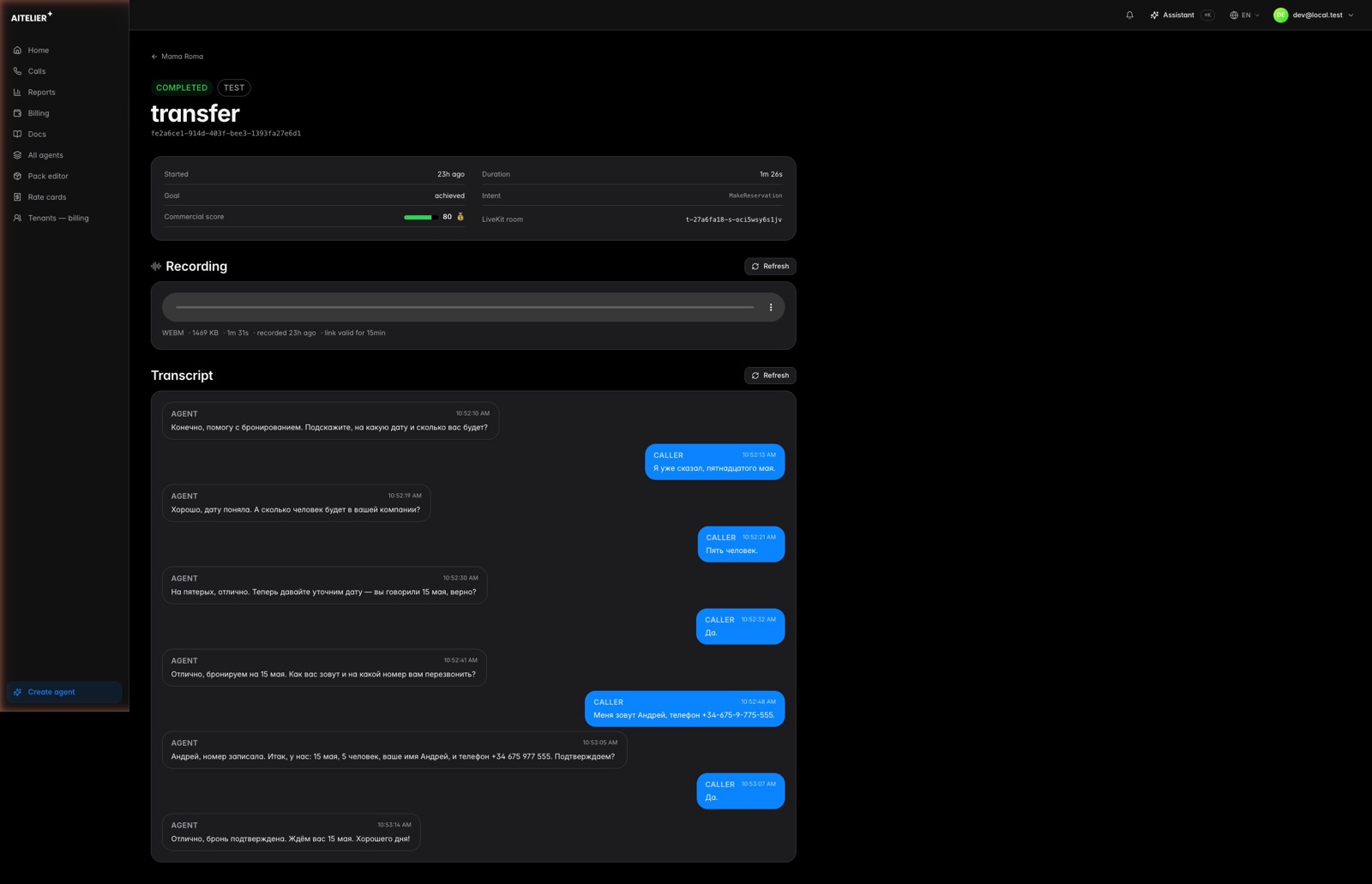
Task: Click the 'achieved' goal value
Action: pos(449,195)
